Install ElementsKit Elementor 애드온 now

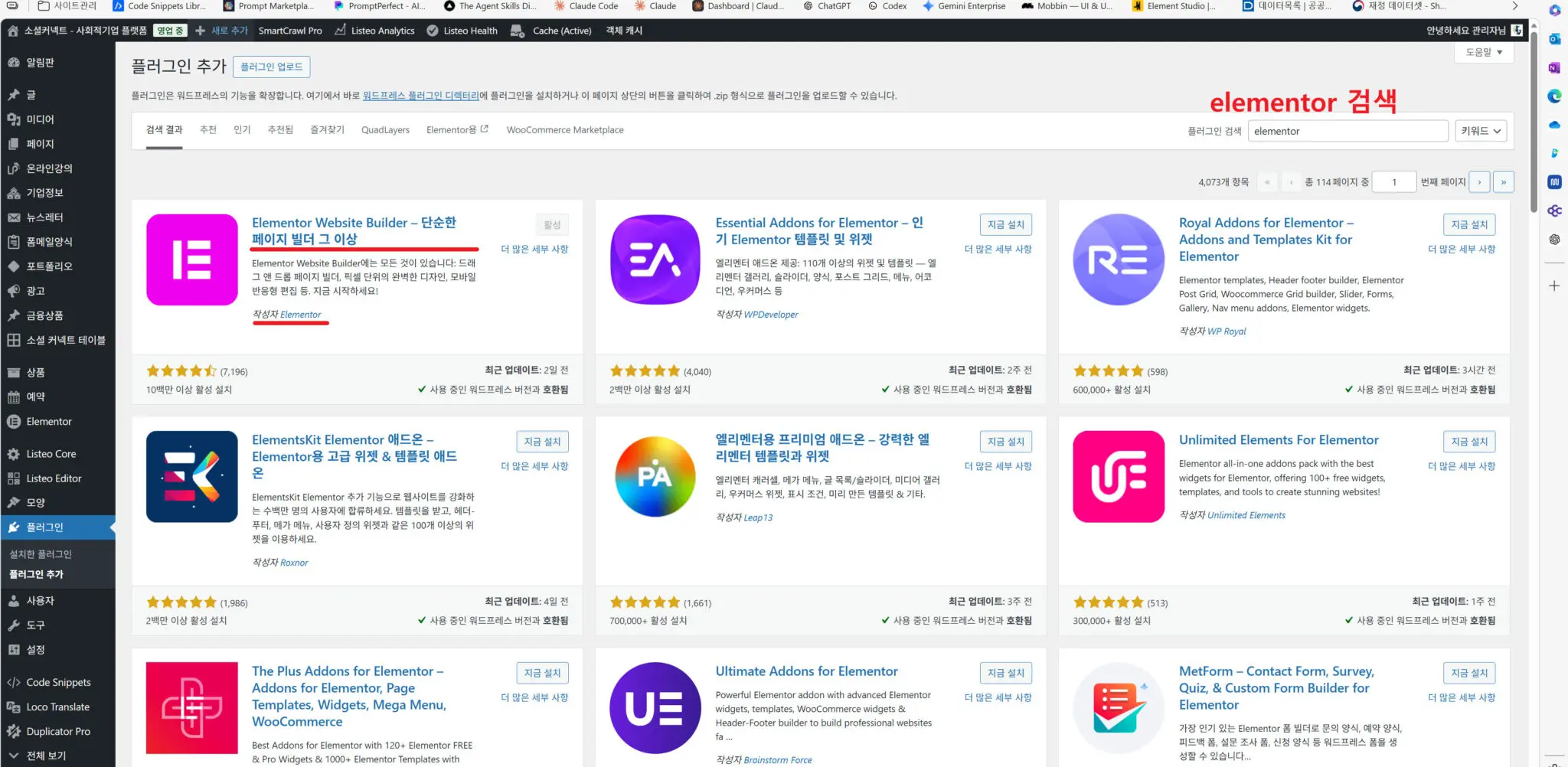click(542, 442)
